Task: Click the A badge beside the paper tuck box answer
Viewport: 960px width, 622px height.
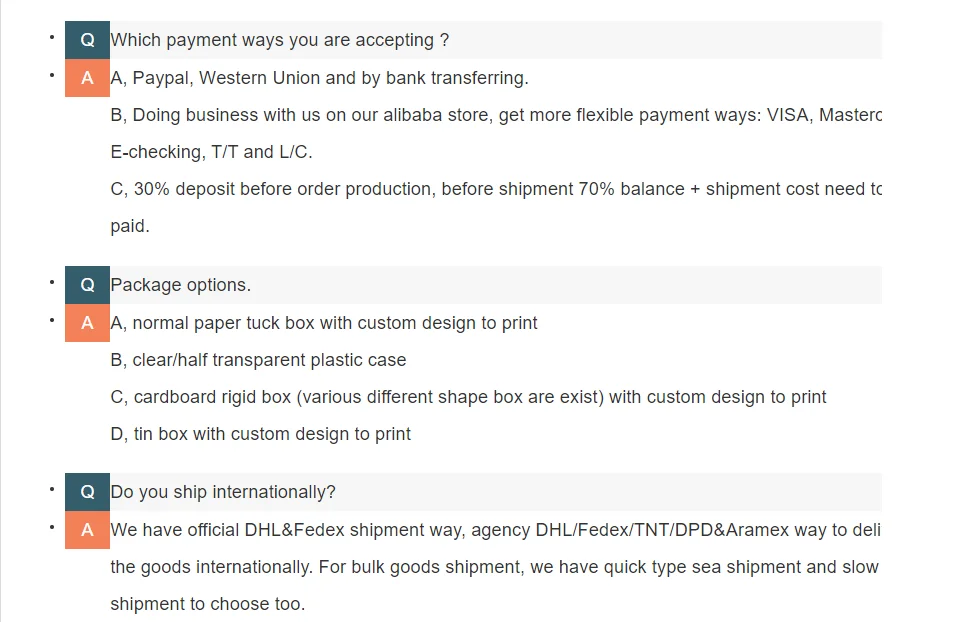Action: point(87,323)
